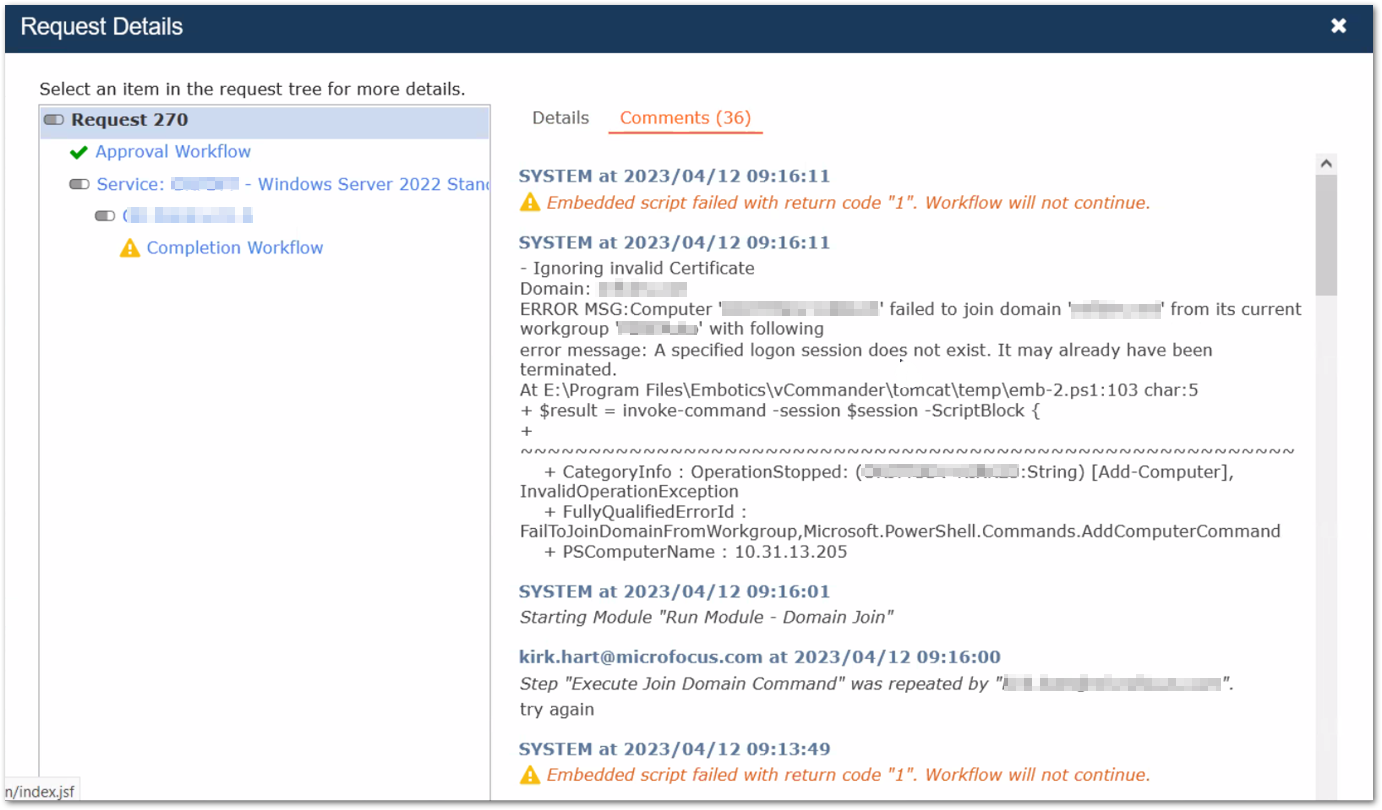The height and width of the screenshot is (810, 1382).
Task: Open the Completion Workflow link
Action: click(235, 248)
